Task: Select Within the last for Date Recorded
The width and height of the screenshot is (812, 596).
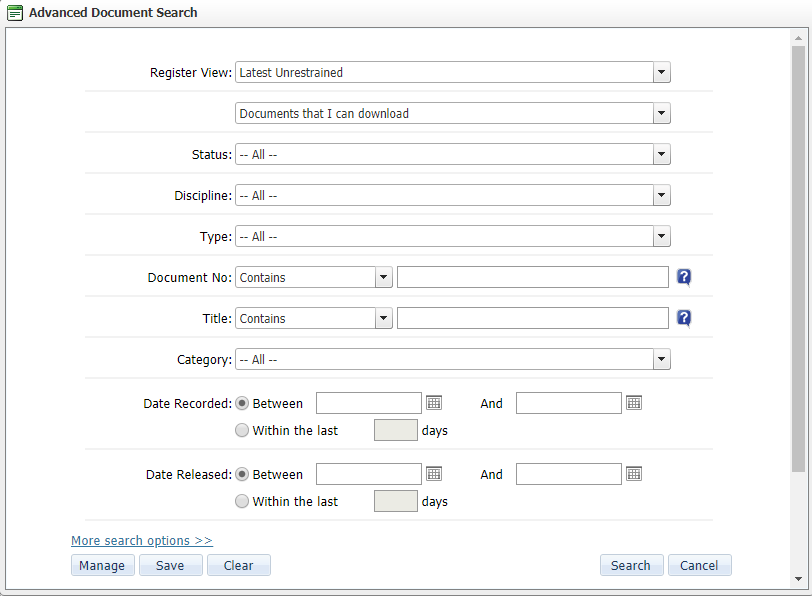Action: tap(242, 430)
